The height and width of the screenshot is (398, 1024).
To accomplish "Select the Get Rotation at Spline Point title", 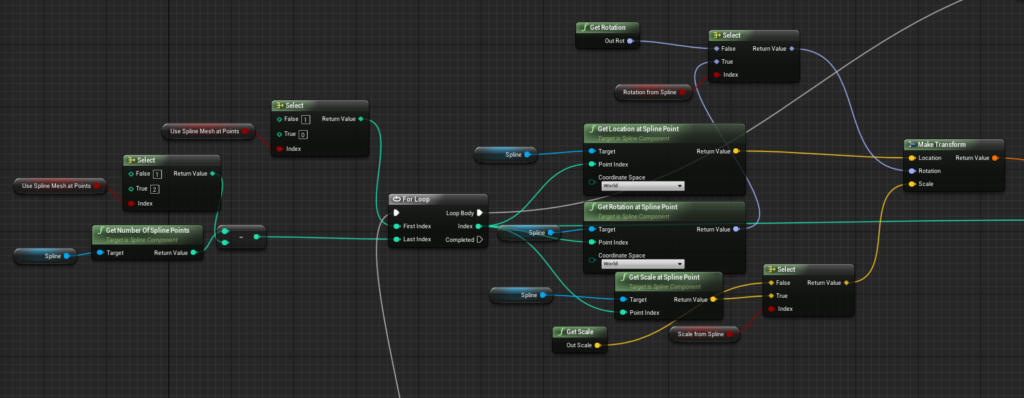I will point(637,207).
